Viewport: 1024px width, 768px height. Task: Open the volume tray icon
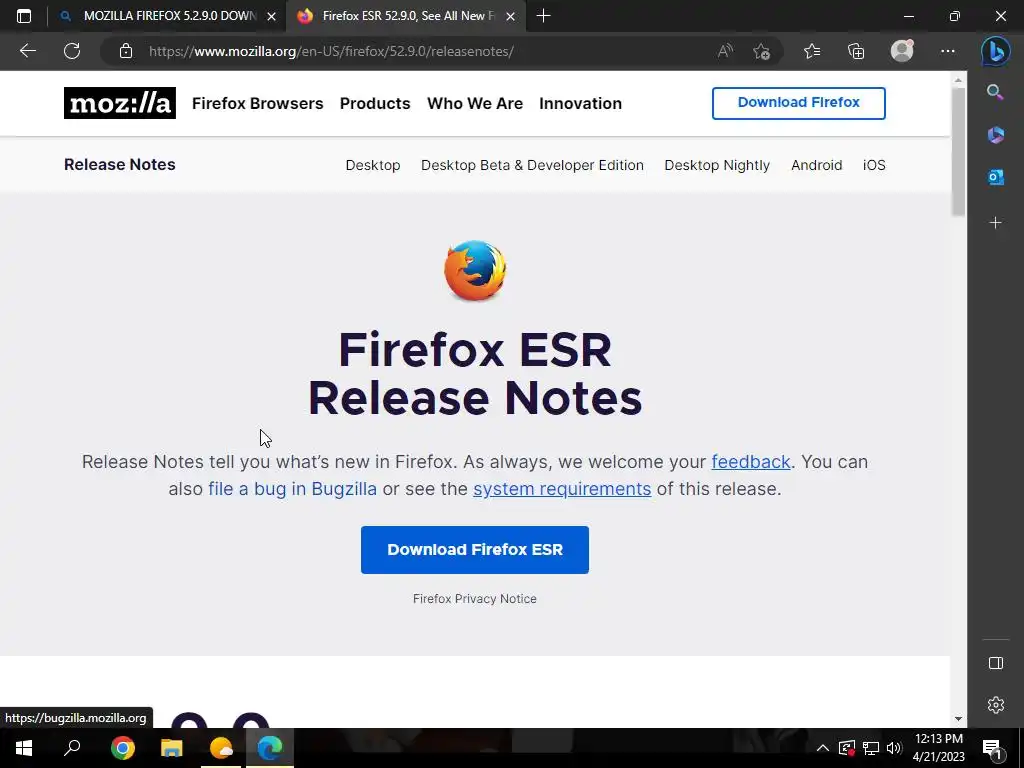point(894,748)
